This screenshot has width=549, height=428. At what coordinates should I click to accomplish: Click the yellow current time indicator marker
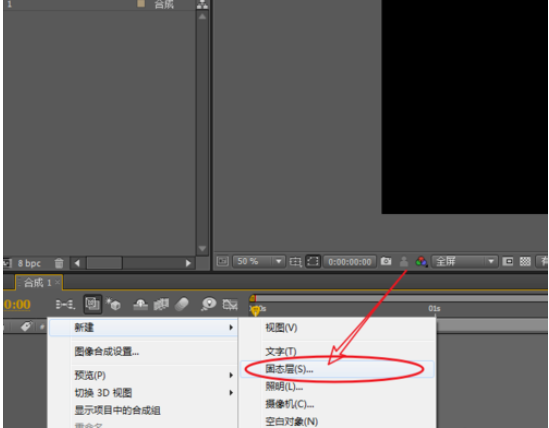255,310
